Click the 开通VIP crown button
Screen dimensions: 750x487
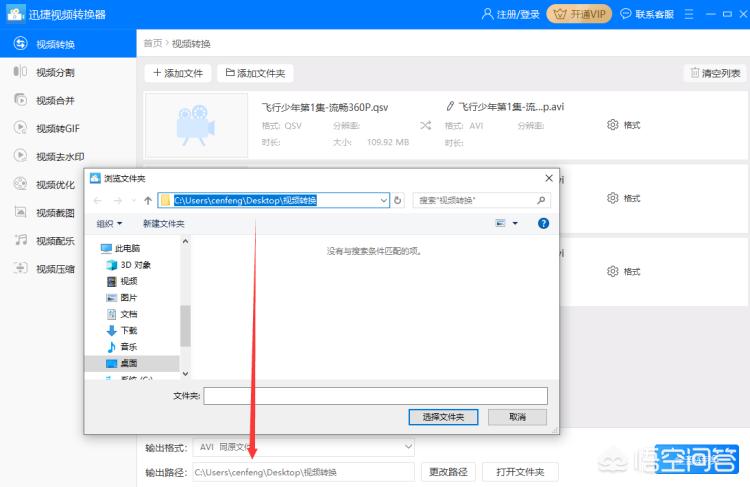pyautogui.click(x=579, y=14)
